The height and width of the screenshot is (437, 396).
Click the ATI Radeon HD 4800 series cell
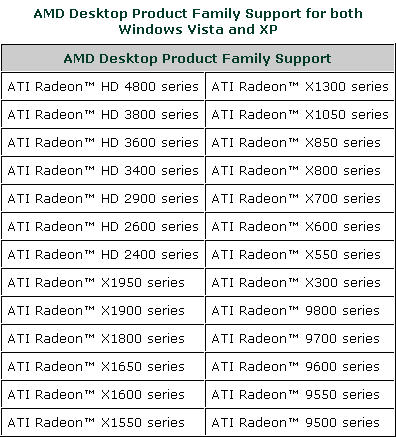coord(103,86)
